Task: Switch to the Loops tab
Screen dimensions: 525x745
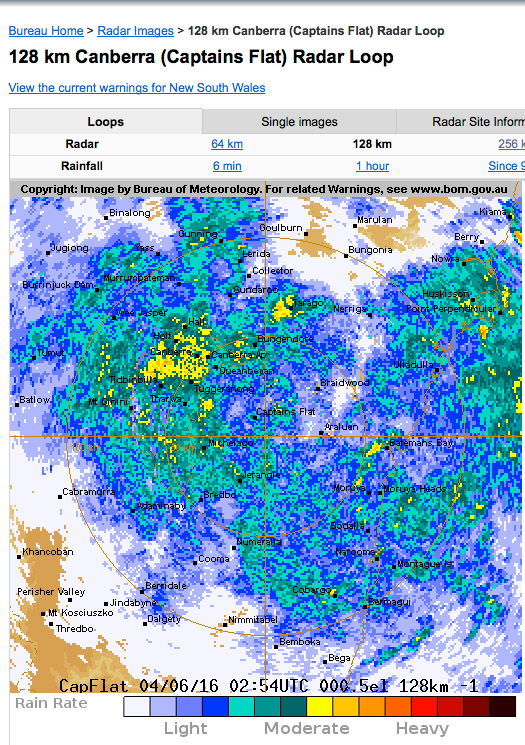Action: [105, 122]
